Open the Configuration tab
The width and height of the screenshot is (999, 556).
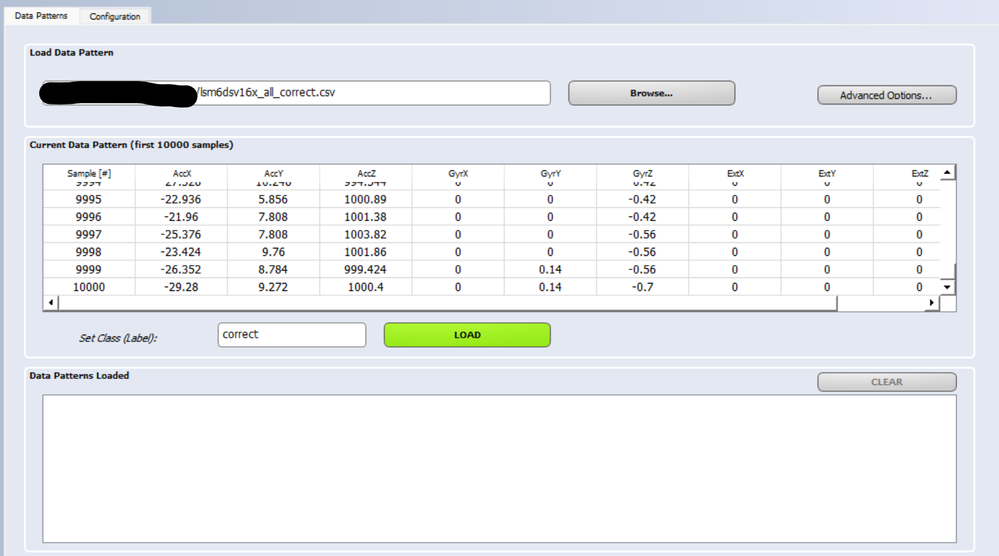point(115,16)
